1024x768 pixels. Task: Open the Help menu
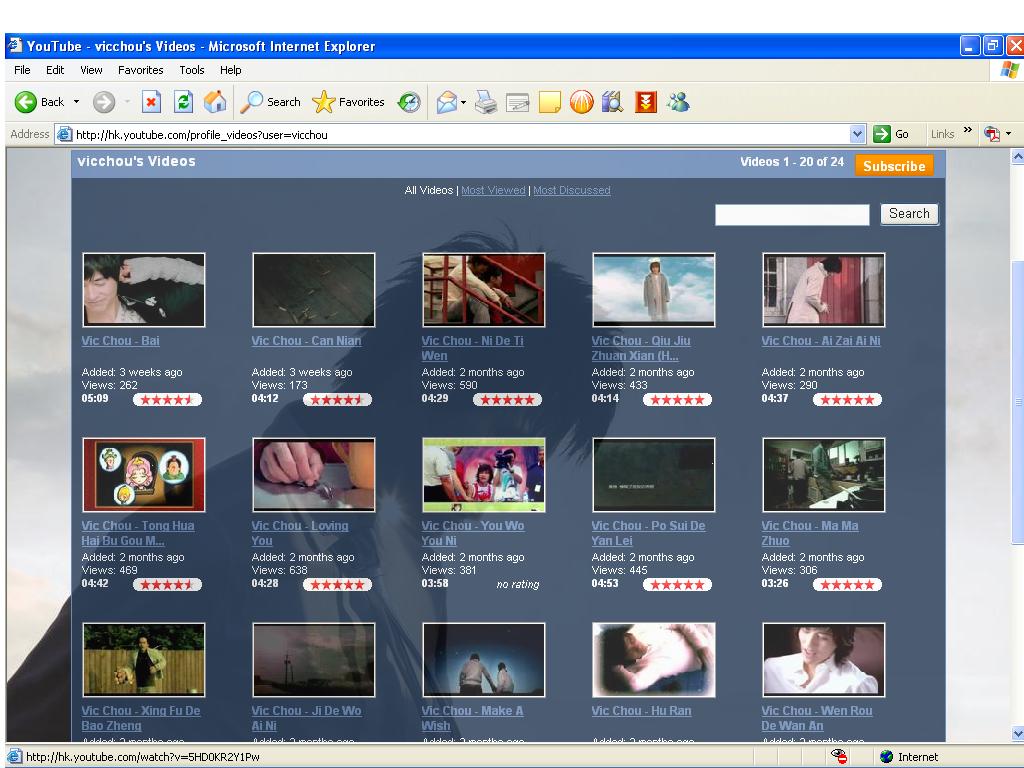231,70
